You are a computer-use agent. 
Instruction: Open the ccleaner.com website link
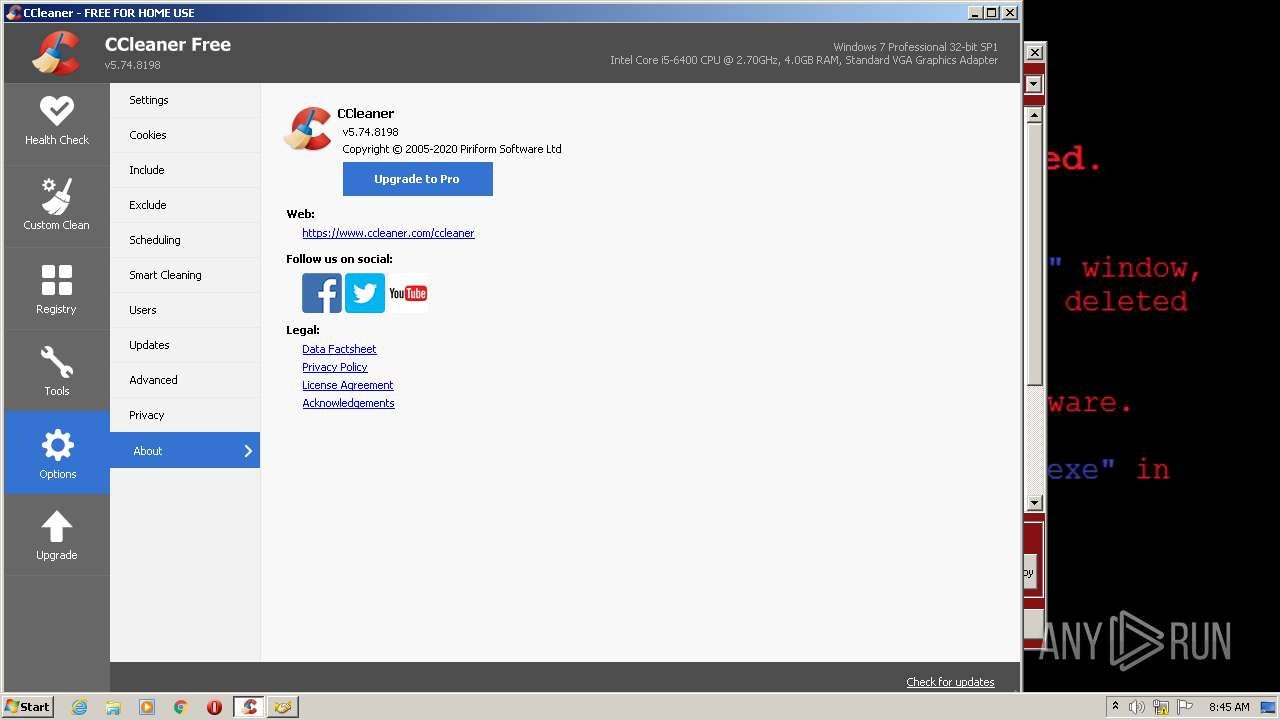pyautogui.click(x=388, y=233)
